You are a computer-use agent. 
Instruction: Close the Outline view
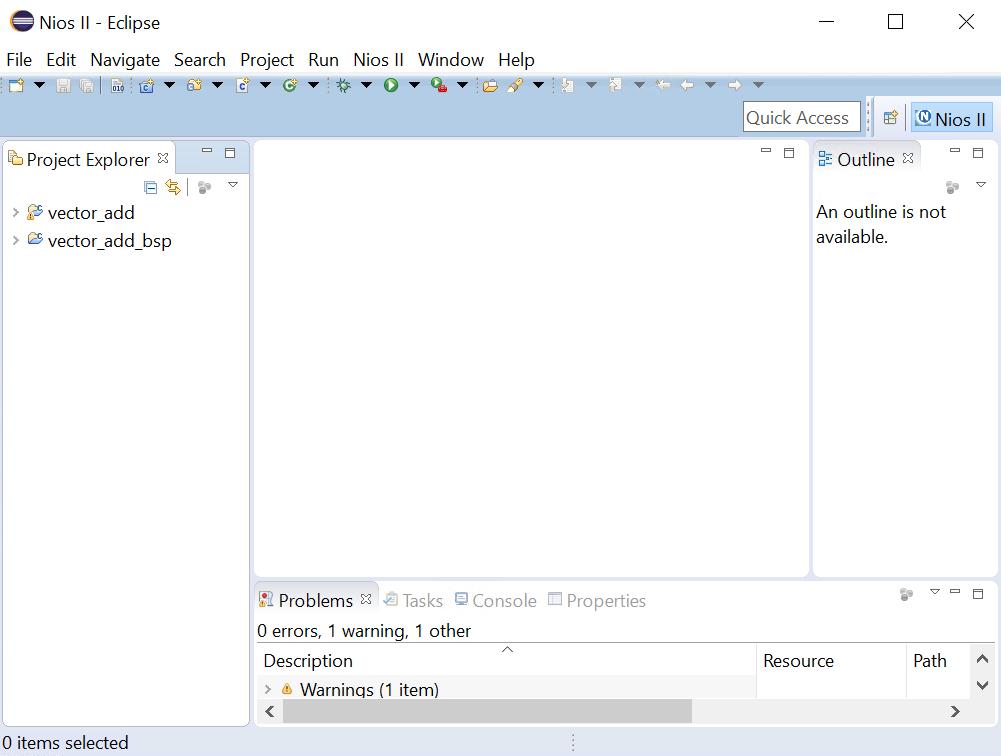click(908, 158)
